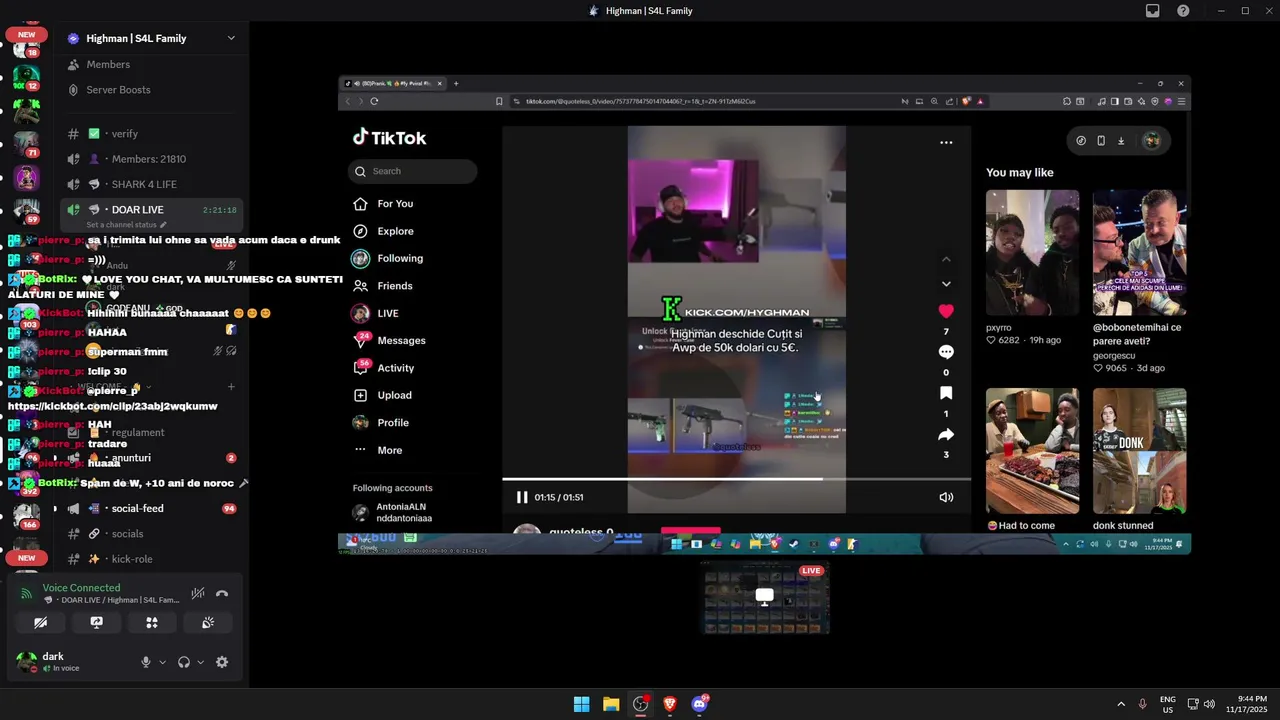Open Discord help question mark icon
The width and height of the screenshot is (1280, 720).
1183,11
